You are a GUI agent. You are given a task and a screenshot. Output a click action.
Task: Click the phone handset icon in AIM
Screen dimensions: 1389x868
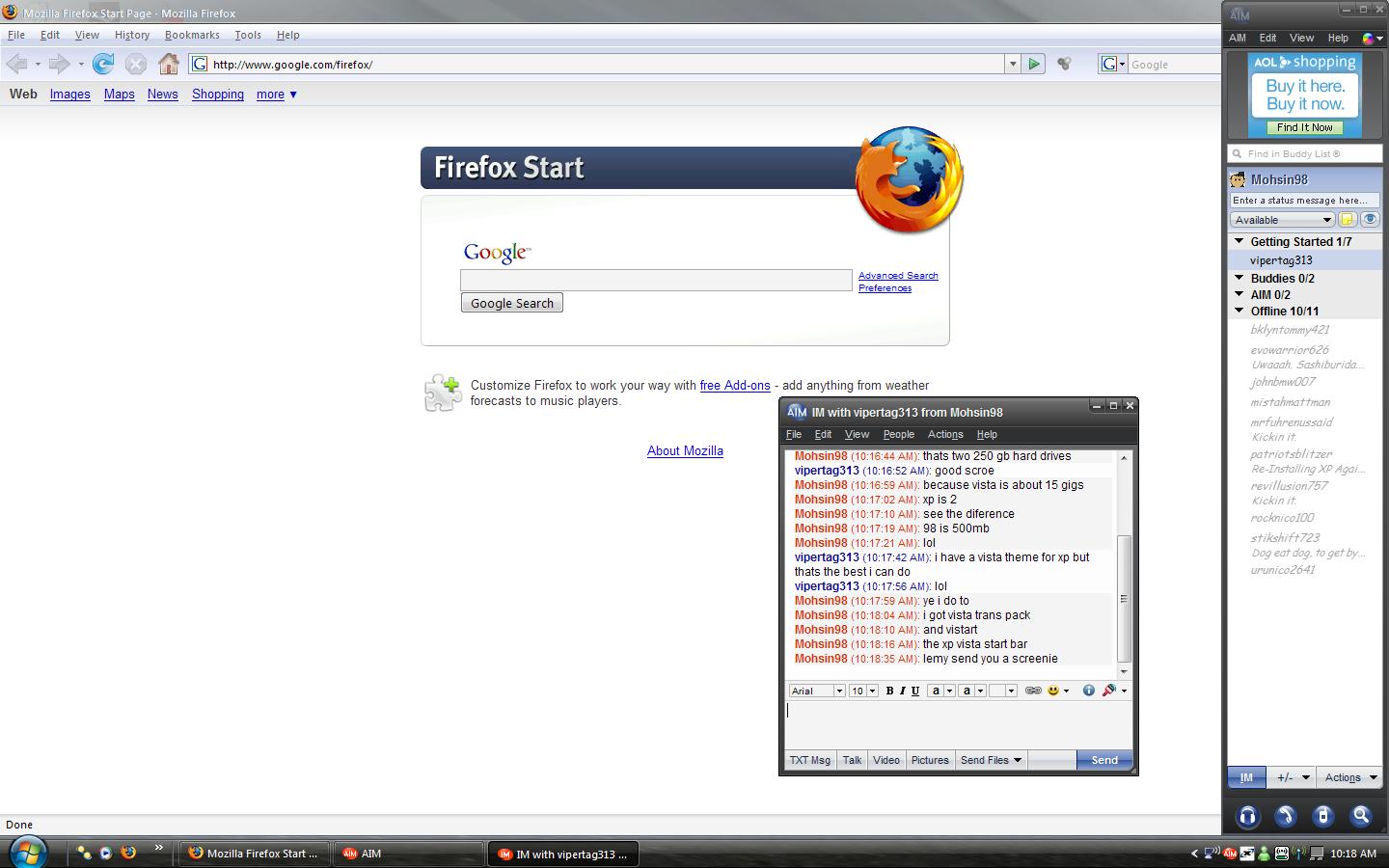tap(1285, 816)
